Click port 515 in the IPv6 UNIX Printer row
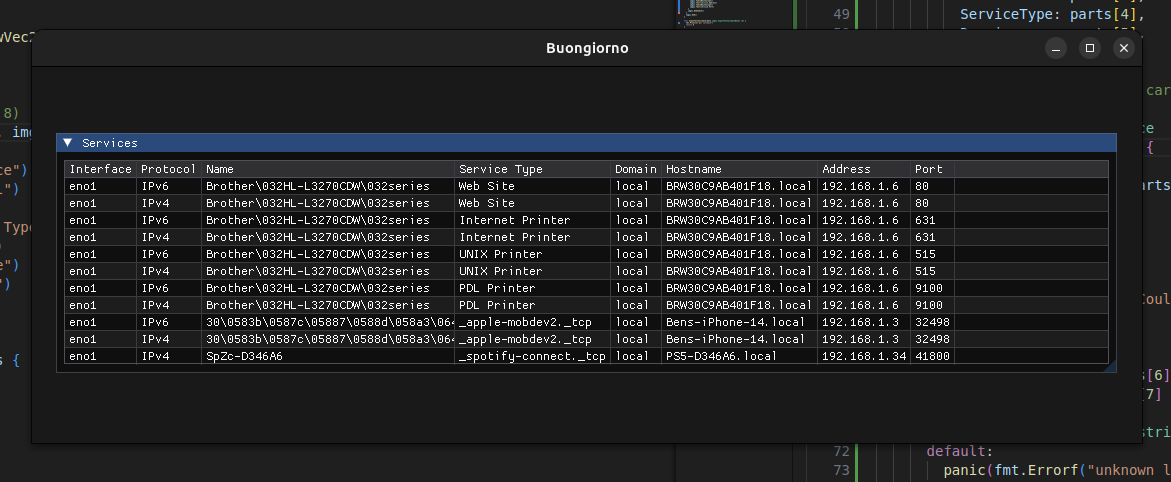Screen dimensions: 1171x482 [x=925, y=254]
